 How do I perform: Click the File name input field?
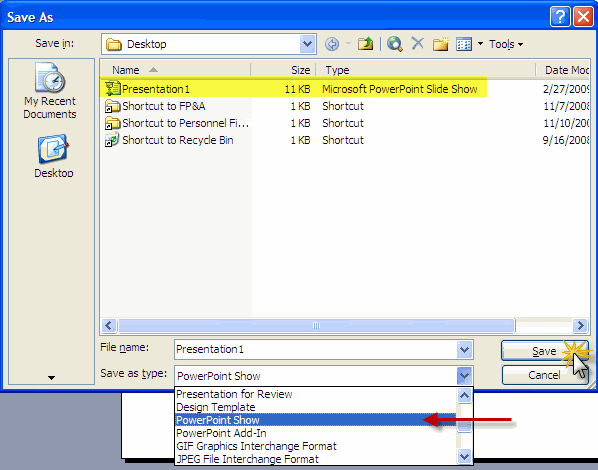coord(316,349)
